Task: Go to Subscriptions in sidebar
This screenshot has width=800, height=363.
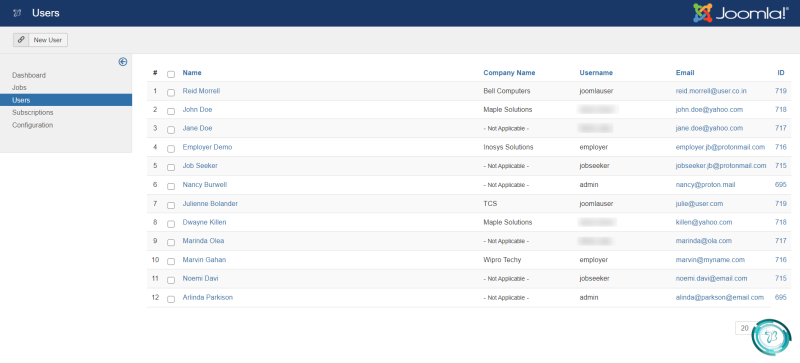Action: [33, 113]
